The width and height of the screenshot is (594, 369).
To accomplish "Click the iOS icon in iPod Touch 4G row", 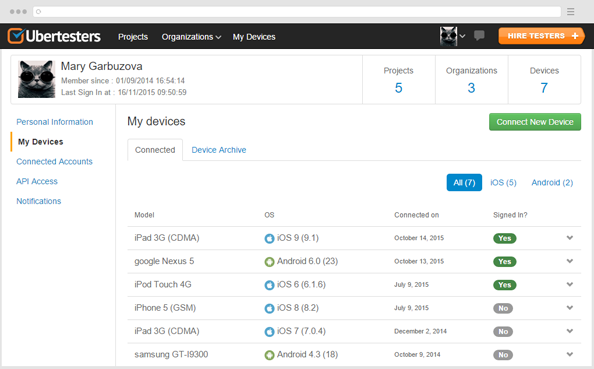I will 269,285.
